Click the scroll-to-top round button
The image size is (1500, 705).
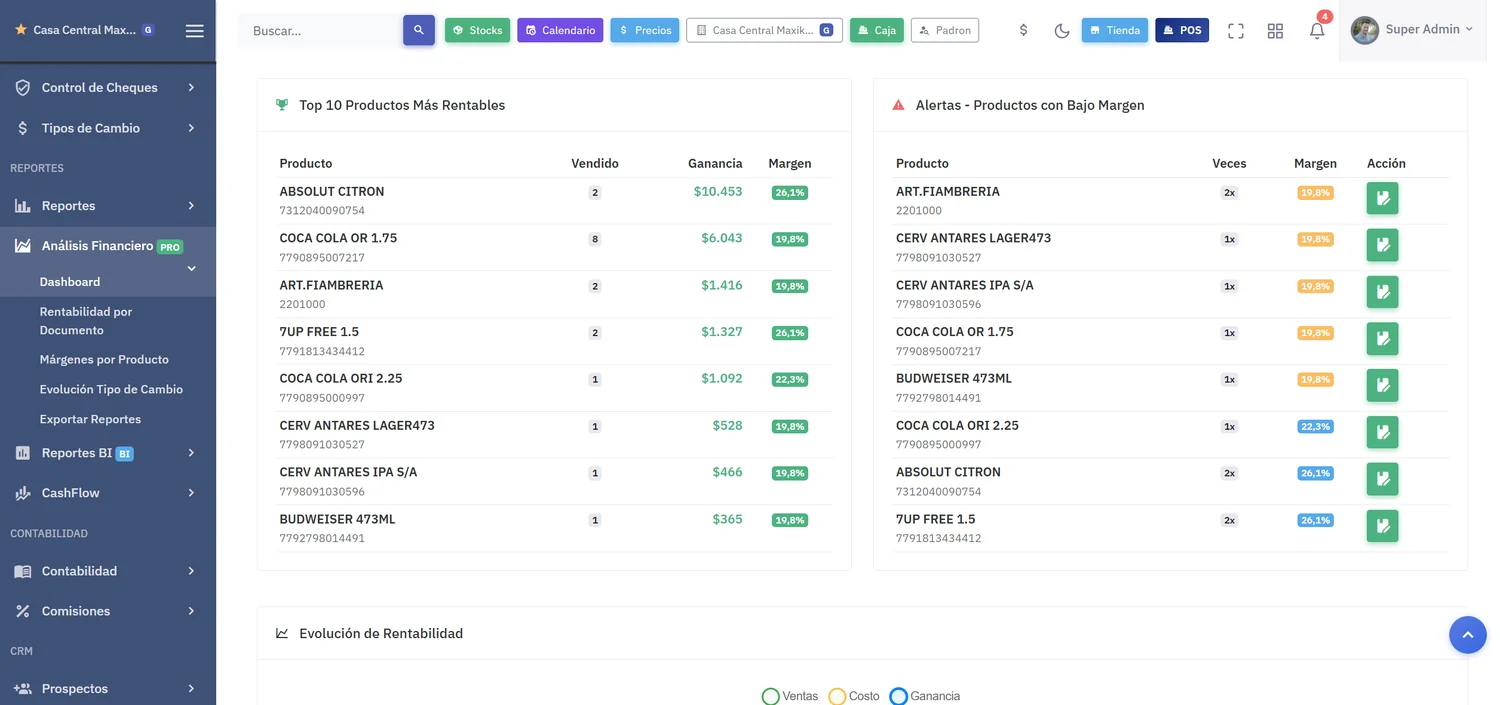point(1467,635)
